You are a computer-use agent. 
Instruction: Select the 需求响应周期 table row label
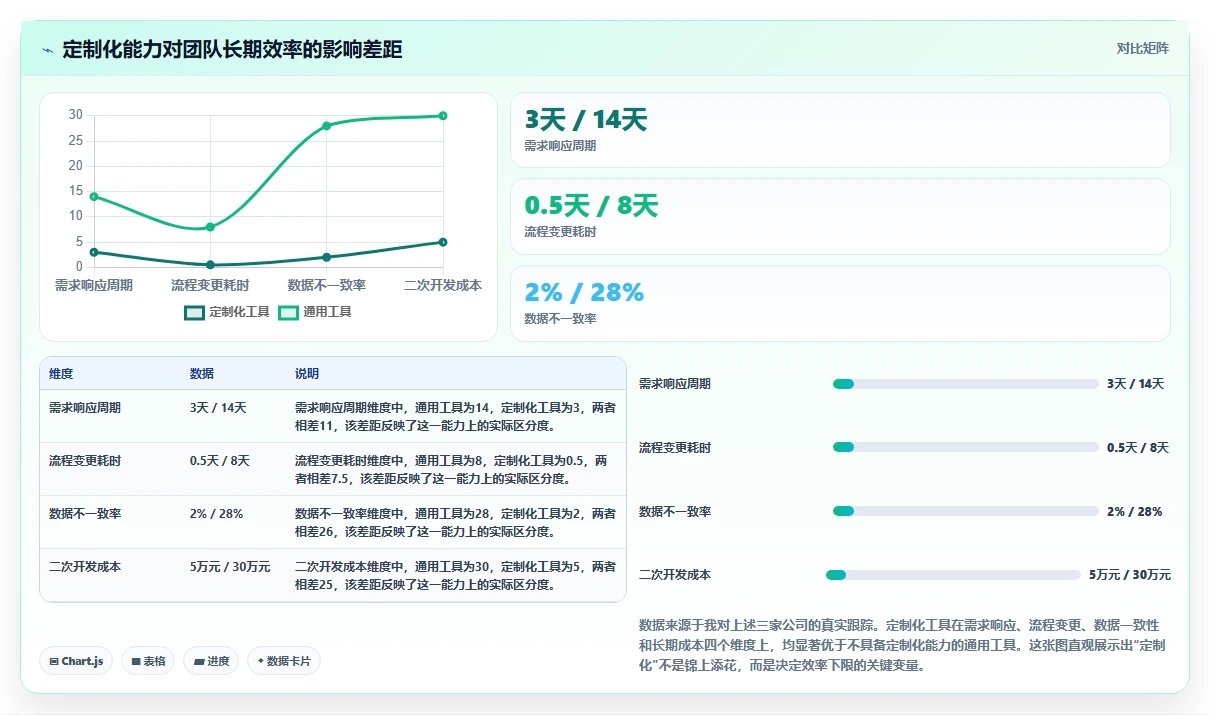(x=85, y=408)
